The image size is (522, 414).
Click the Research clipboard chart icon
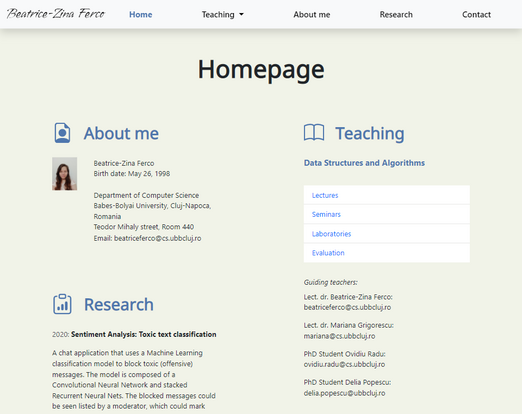click(x=62, y=304)
